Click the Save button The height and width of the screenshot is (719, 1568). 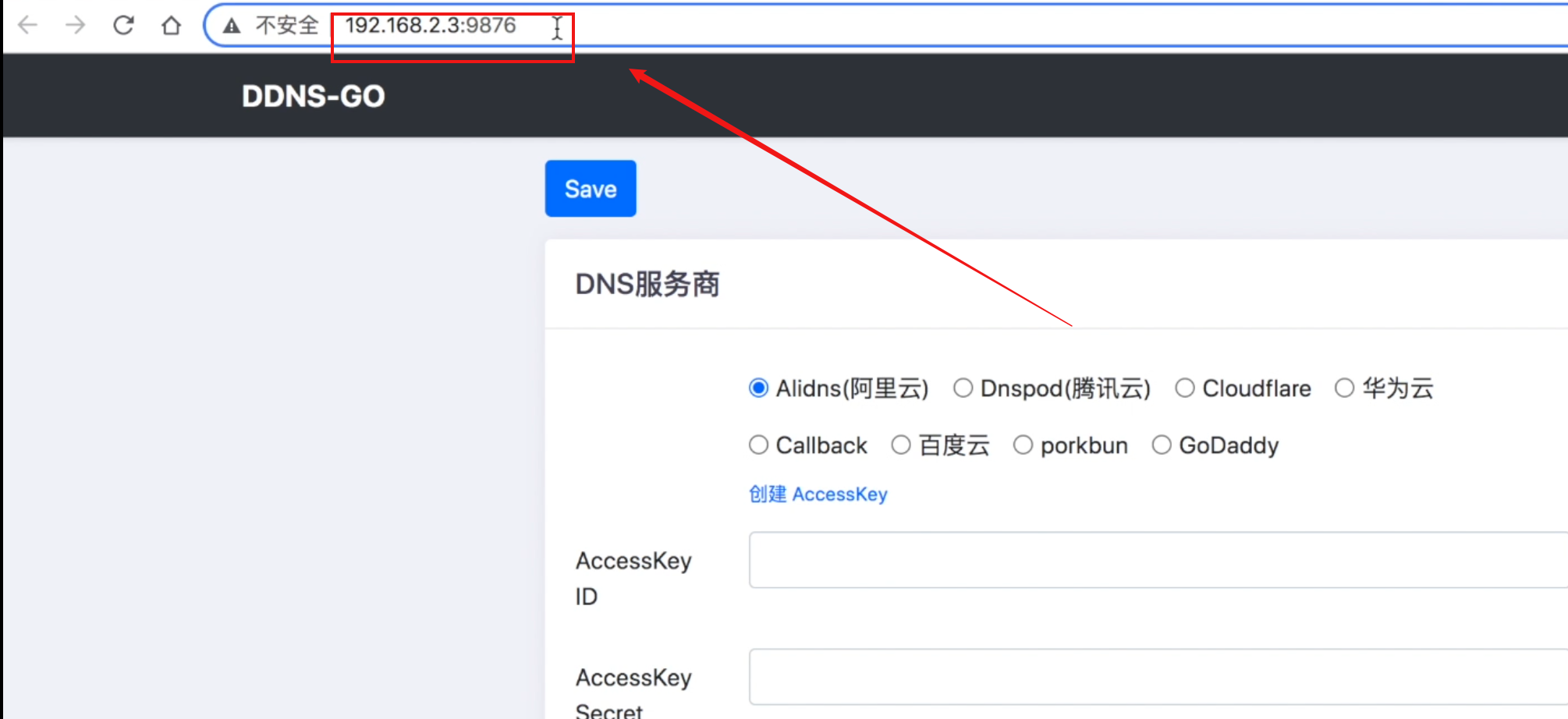coord(590,188)
